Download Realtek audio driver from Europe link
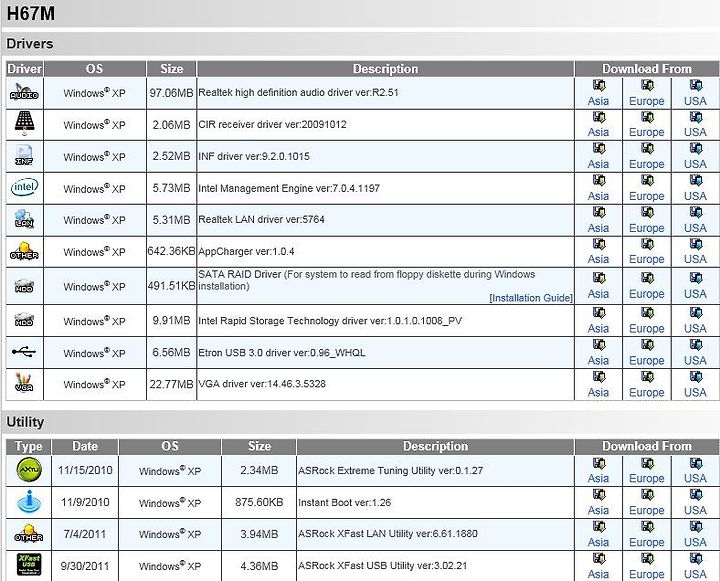Screen dimensions: 720x581 click(x=647, y=101)
